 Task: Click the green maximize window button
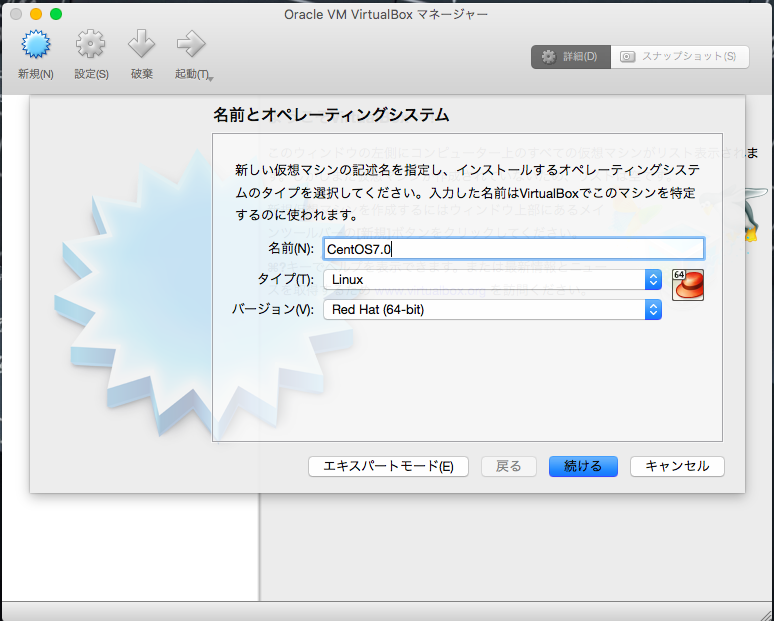56,14
